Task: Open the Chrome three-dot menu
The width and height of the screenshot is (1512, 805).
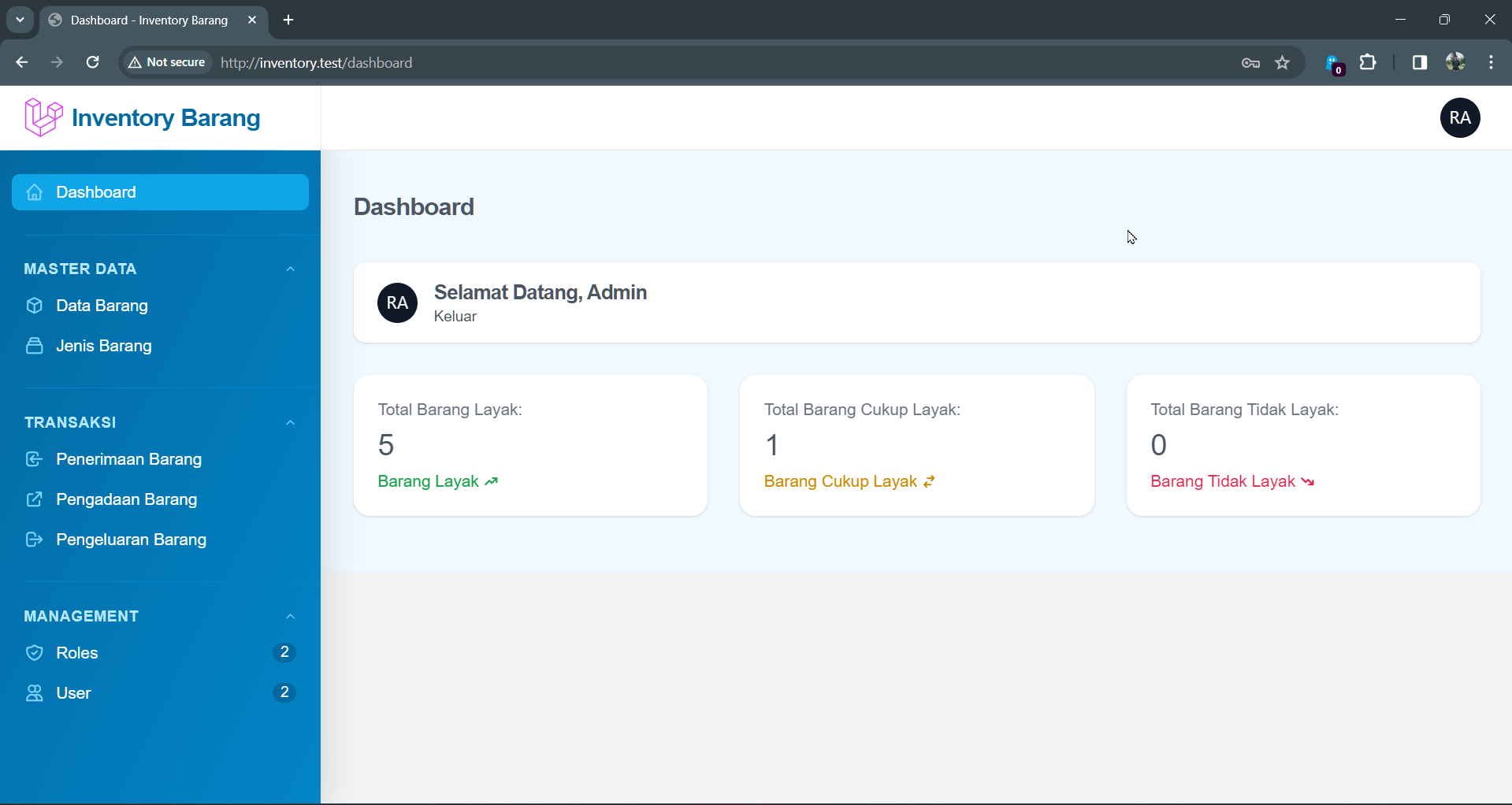Action: coord(1491,62)
